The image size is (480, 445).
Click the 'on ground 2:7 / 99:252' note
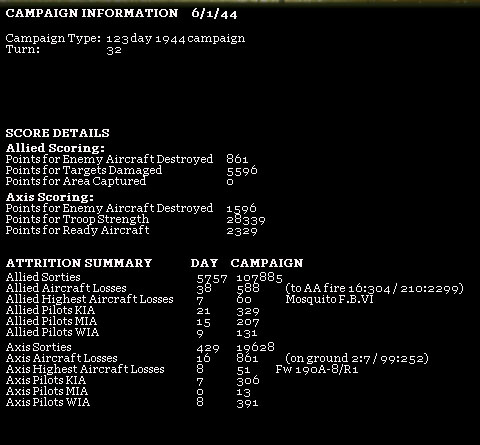357,358
